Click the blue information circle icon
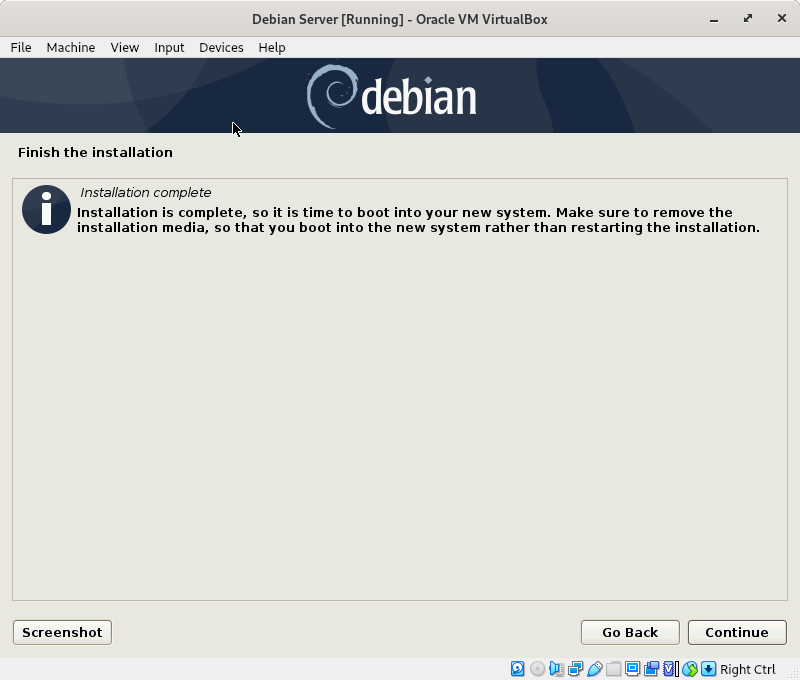800x680 pixels. (x=46, y=209)
